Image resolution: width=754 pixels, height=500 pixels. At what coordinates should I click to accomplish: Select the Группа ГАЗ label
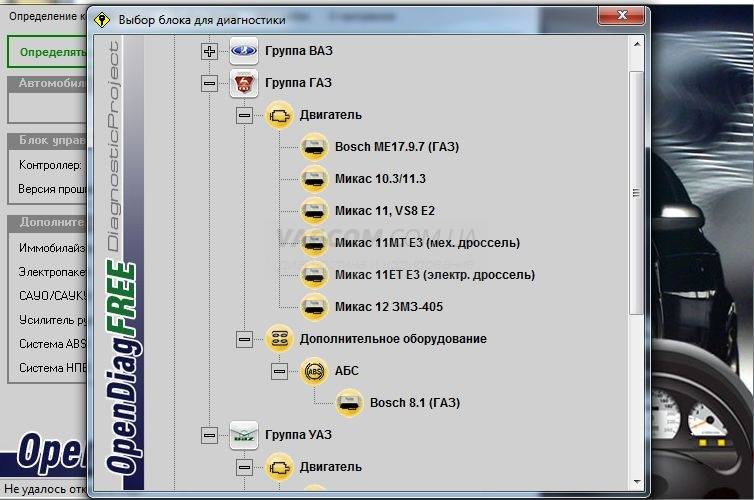coord(298,83)
